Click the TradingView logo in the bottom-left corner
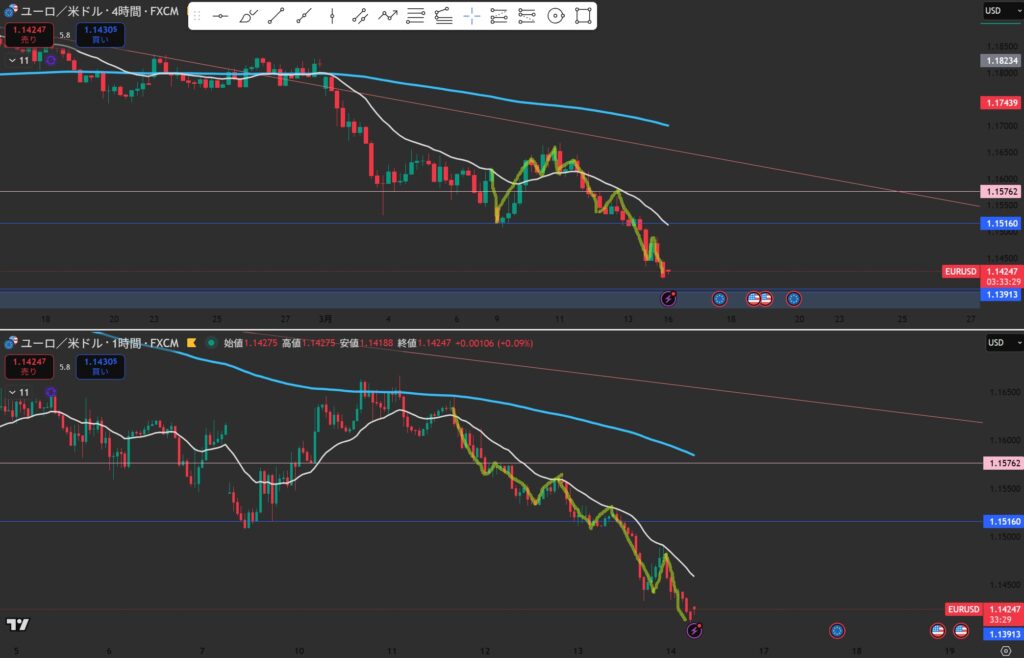The image size is (1024, 658). pyautogui.click(x=17, y=625)
